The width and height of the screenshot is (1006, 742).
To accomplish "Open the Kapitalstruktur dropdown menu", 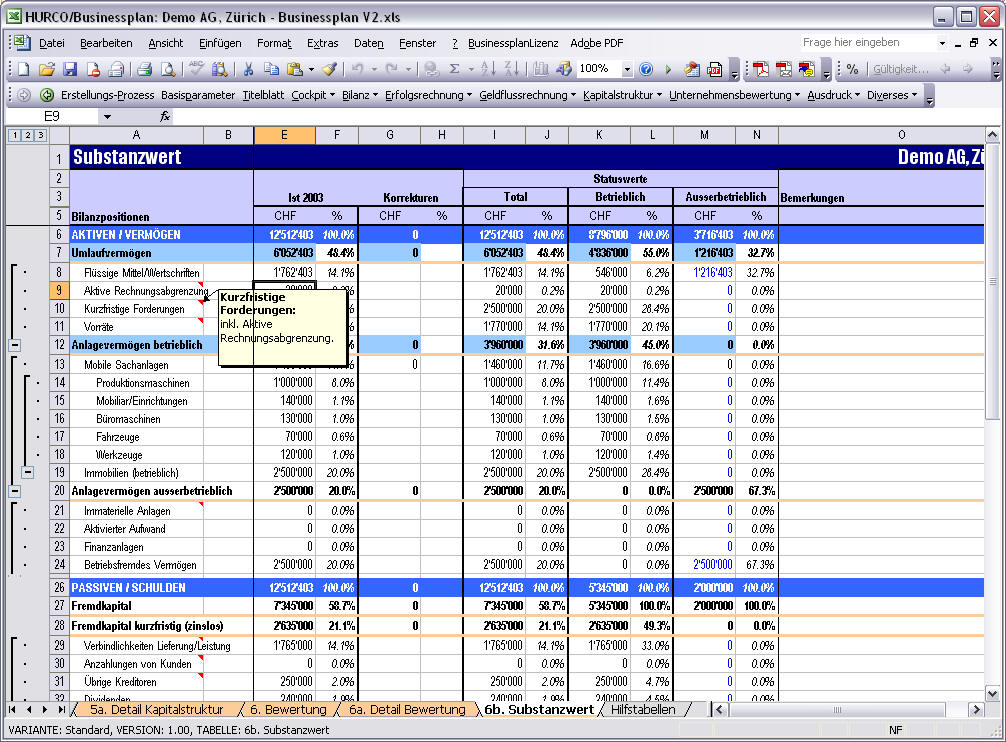I will pos(622,95).
